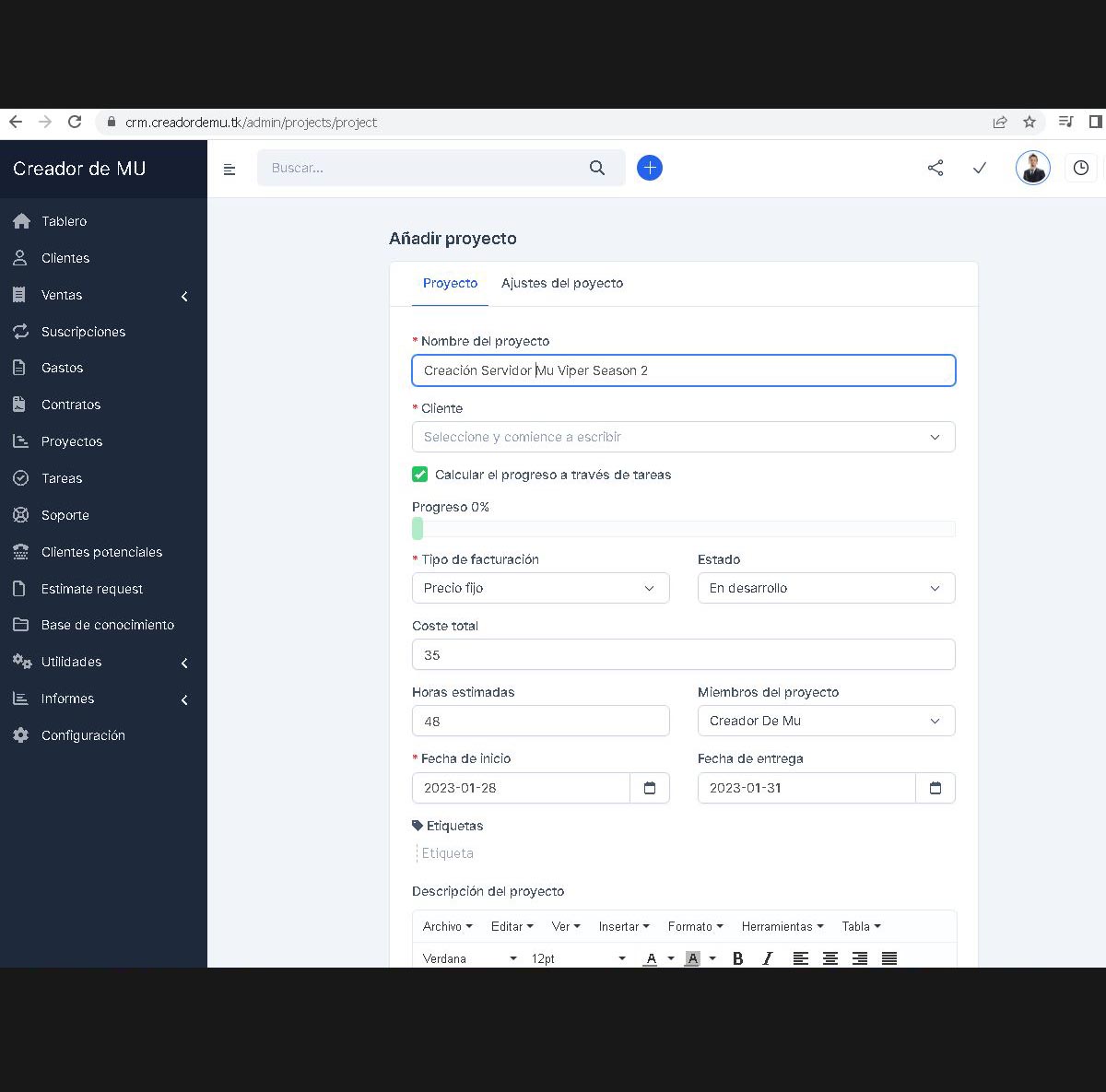
Task: Open the Tipo de facturación dropdown
Action: (541, 588)
